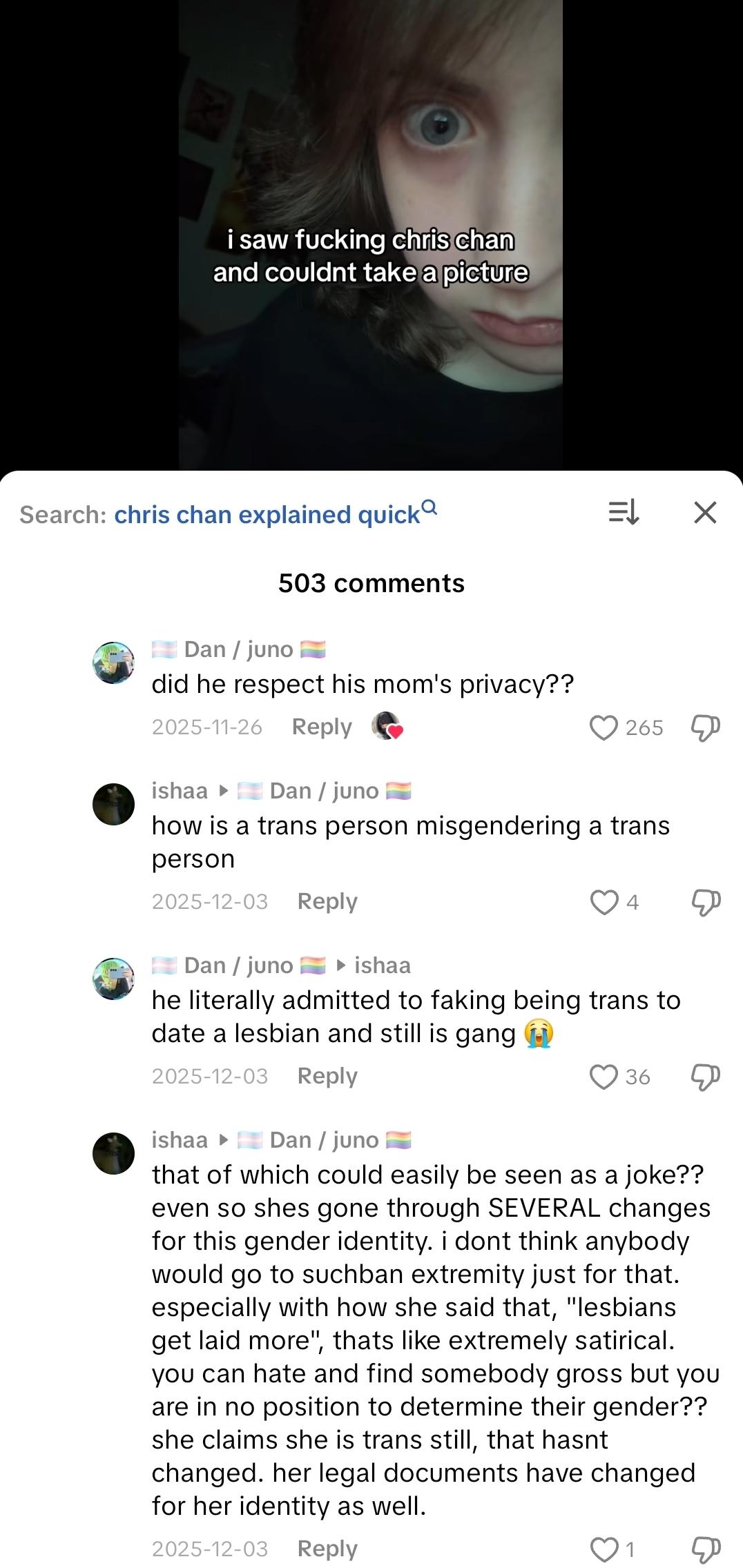The image size is (743, 1568).
Task: Dislike the 'did he respect his mom's privacy' comment
Action: (x=705, y=727)
